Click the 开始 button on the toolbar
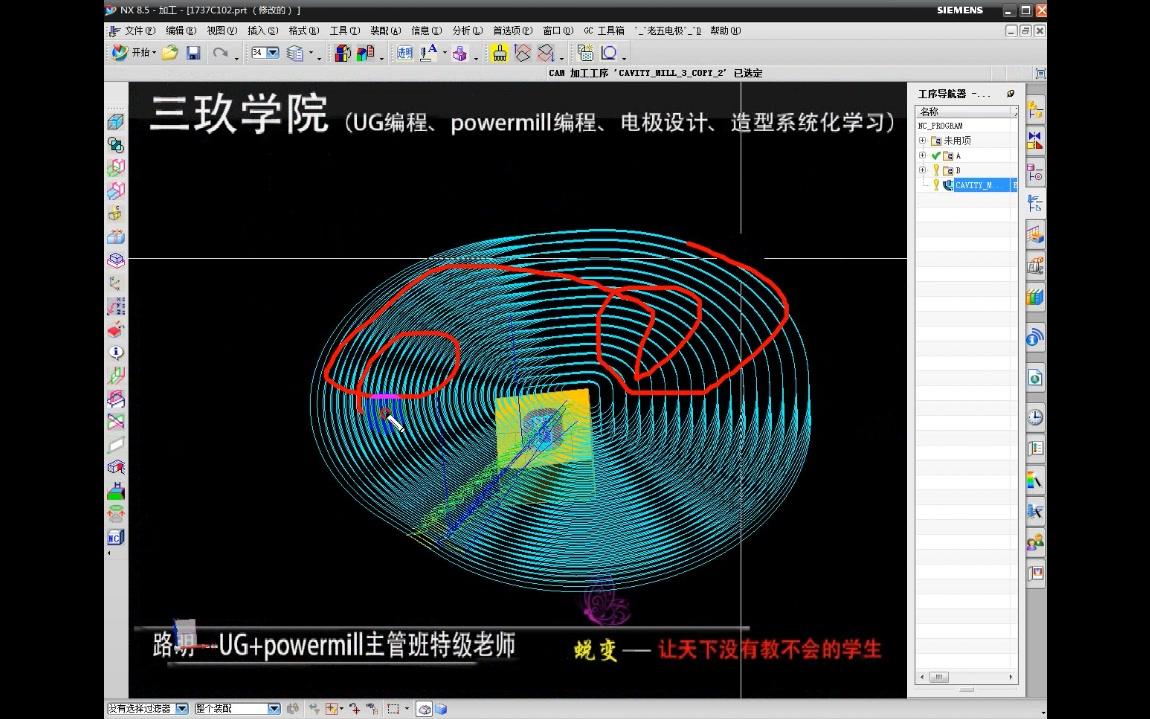This screenshot has height=719, width=1150. pyautogui.click(x=138, y=52)
